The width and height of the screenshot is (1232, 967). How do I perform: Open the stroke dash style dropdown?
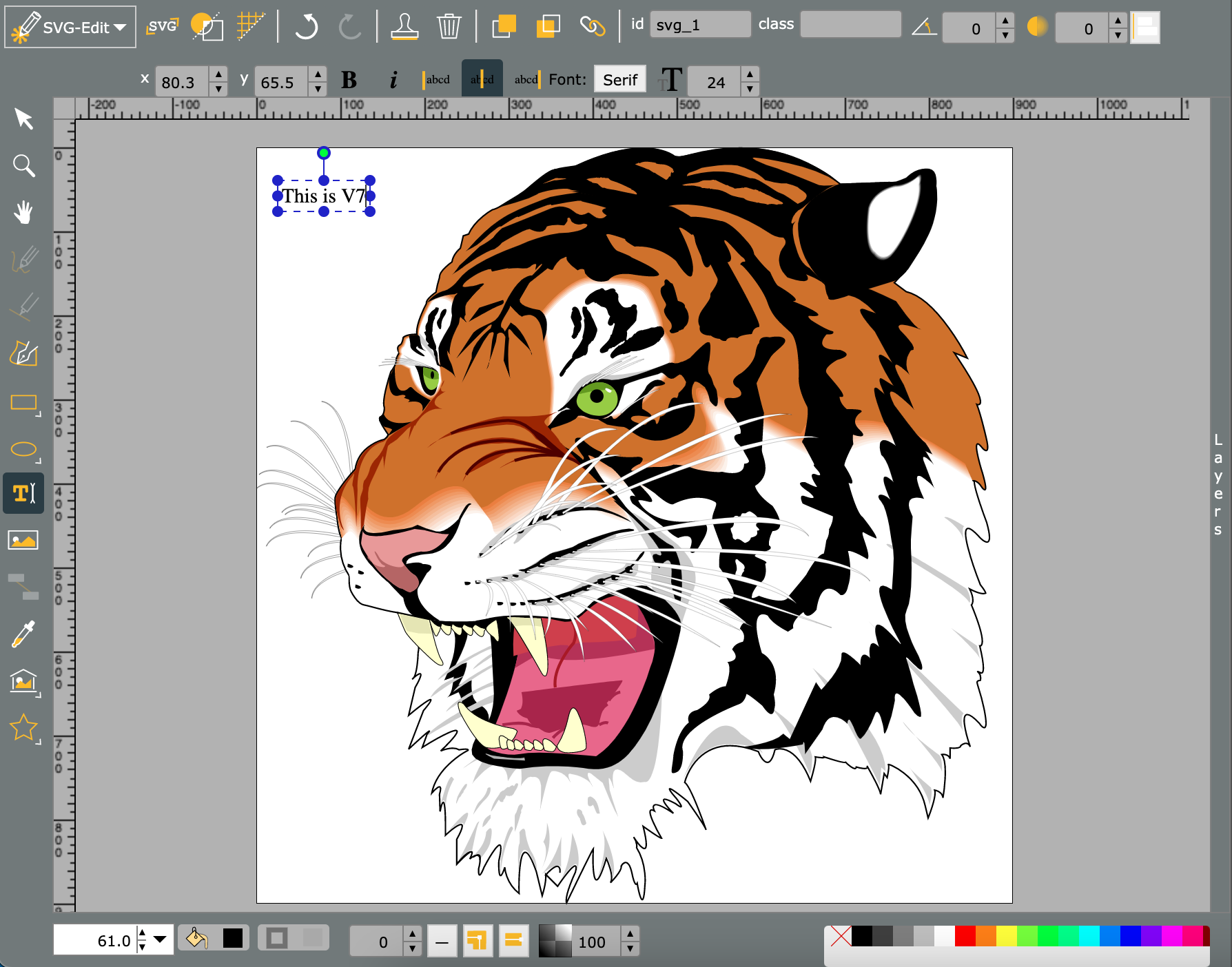(442, 941)
